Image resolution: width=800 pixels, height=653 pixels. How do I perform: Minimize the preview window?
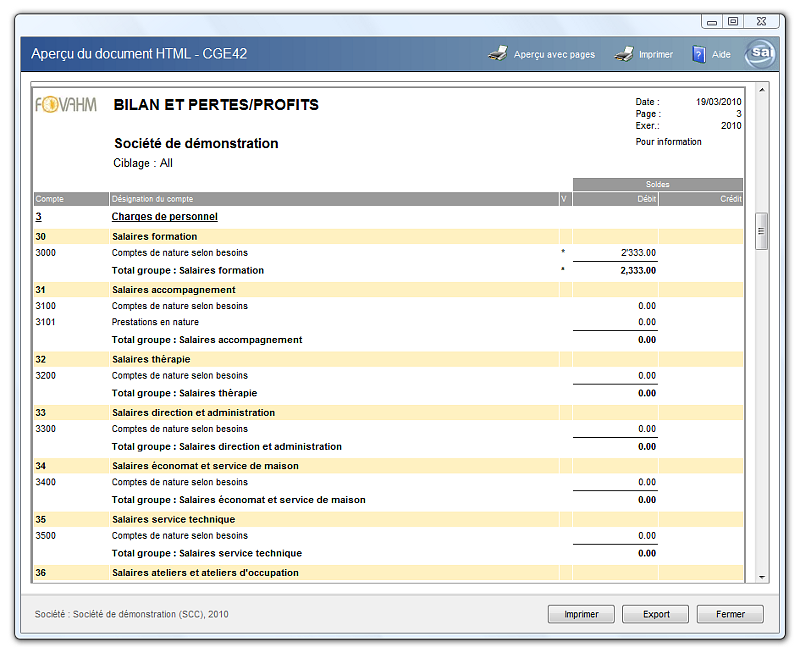click(x=712, y=21)
